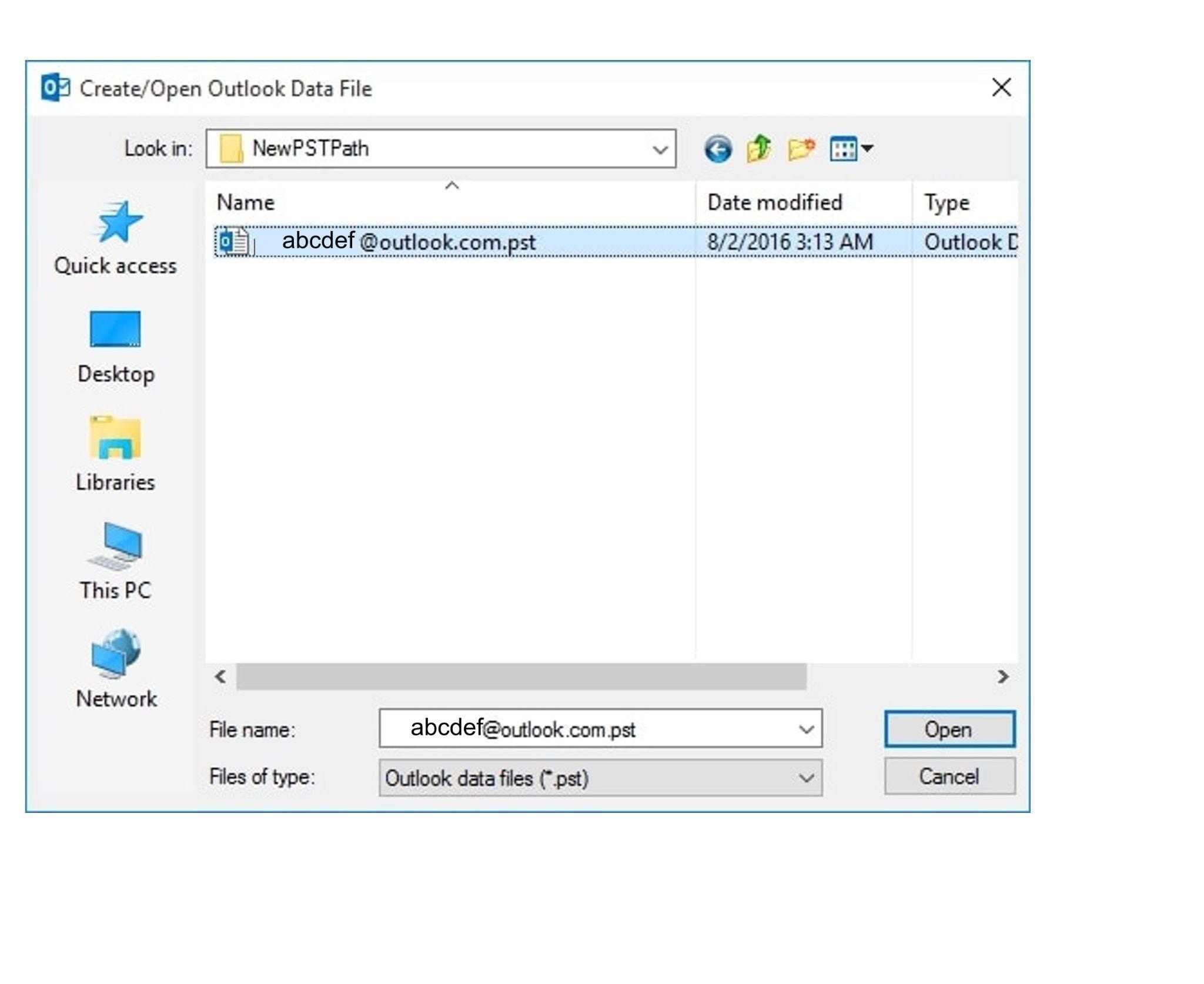
Task: Sort by the Name column header
Action: tap(450, 202)
